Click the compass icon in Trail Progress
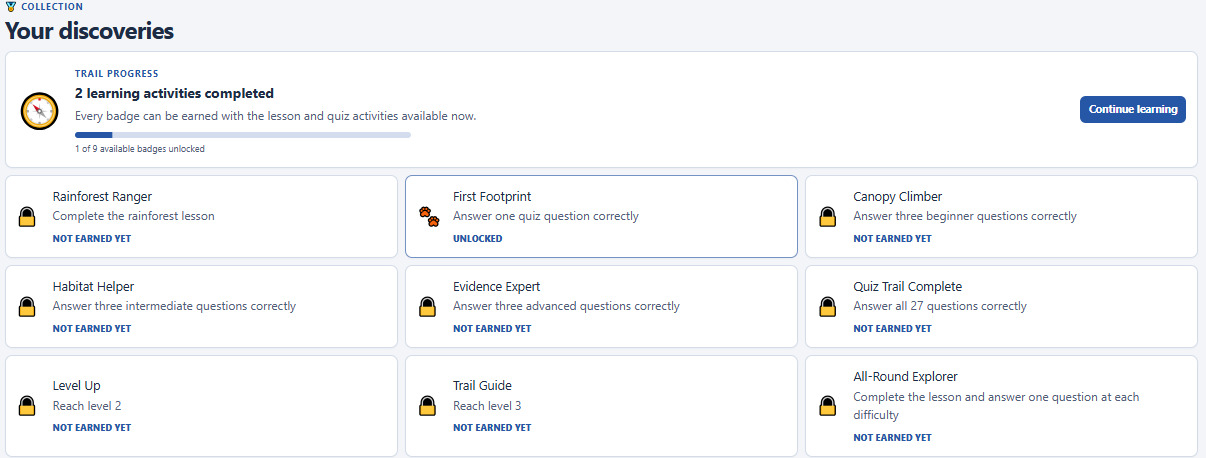1206x458 pixels. (x=40, y=110)
